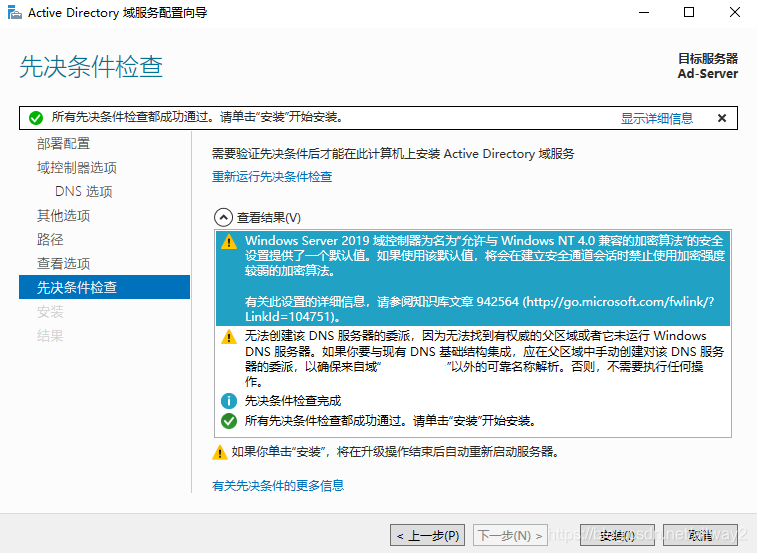This screenshot has height=553, width=757.
Task: Click warning icon of Windows Server 2019 message
Action: click(x=229, y=241)
